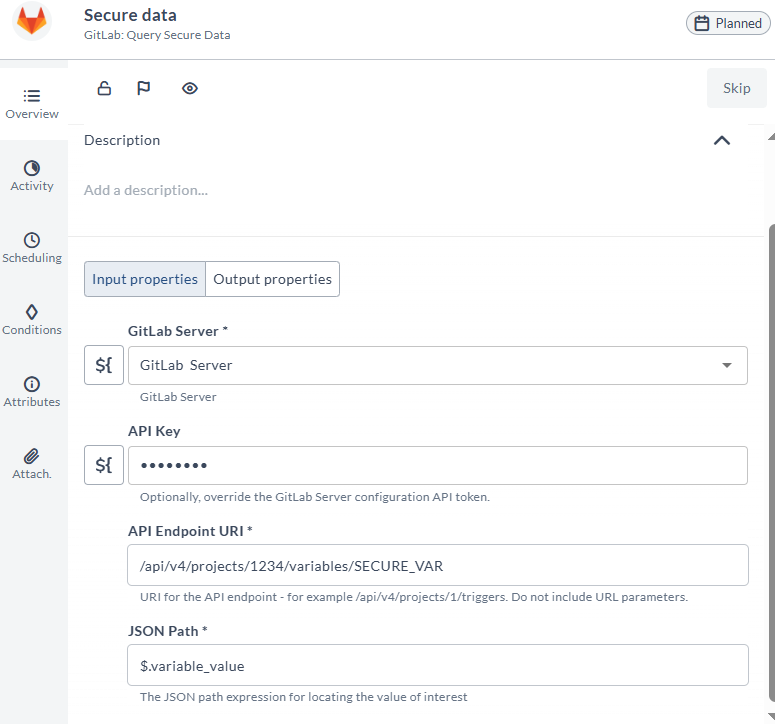Click Add a description placeholder
The width and height of the screenshot is (775, 724).
tap(146, 190)
